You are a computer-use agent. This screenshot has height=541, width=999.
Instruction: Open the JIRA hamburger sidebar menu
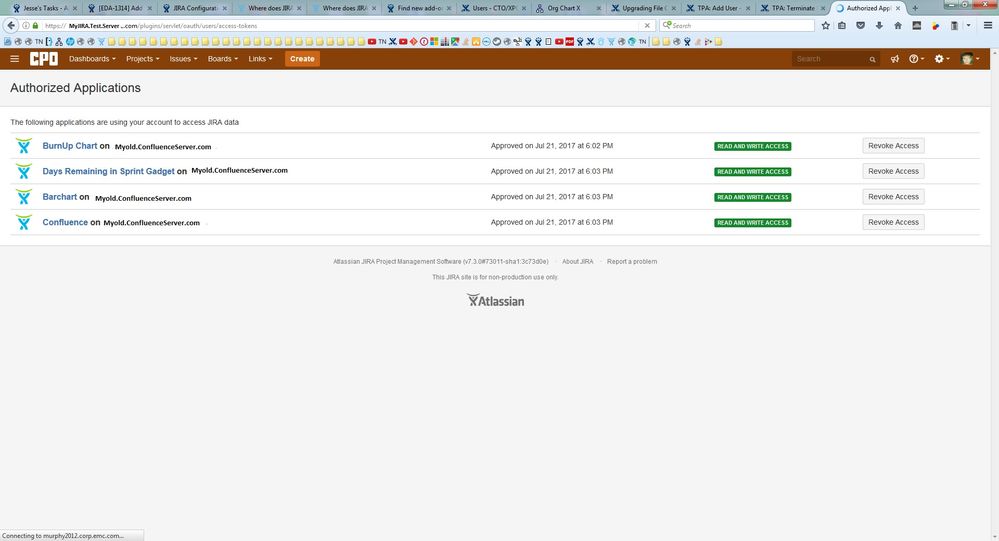click(x=15, y=59)
